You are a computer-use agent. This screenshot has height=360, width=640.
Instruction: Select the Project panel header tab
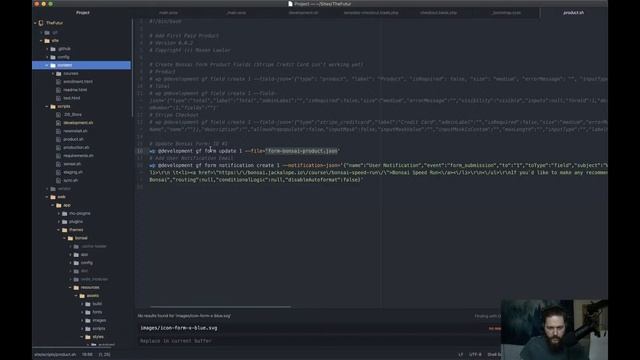83,13
